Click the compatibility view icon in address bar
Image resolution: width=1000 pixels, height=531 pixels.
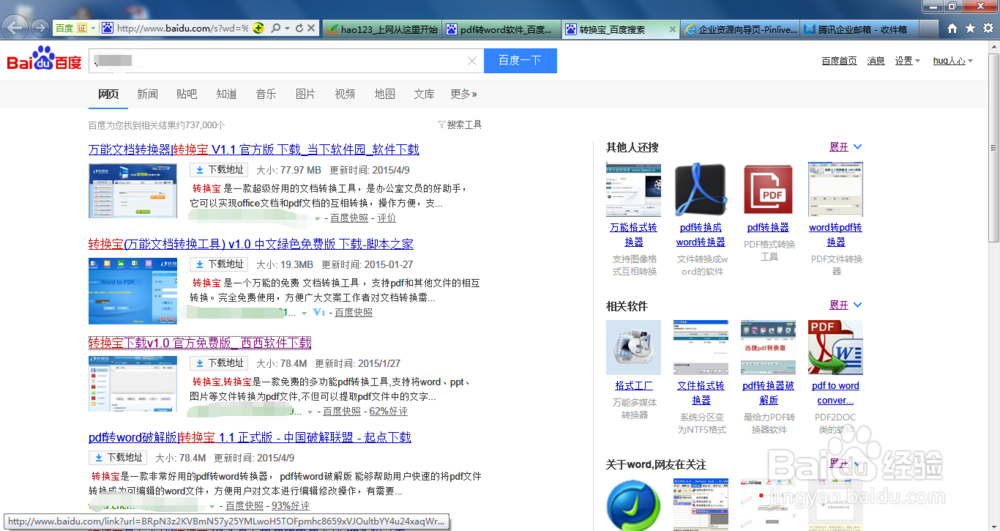[258, 28]
